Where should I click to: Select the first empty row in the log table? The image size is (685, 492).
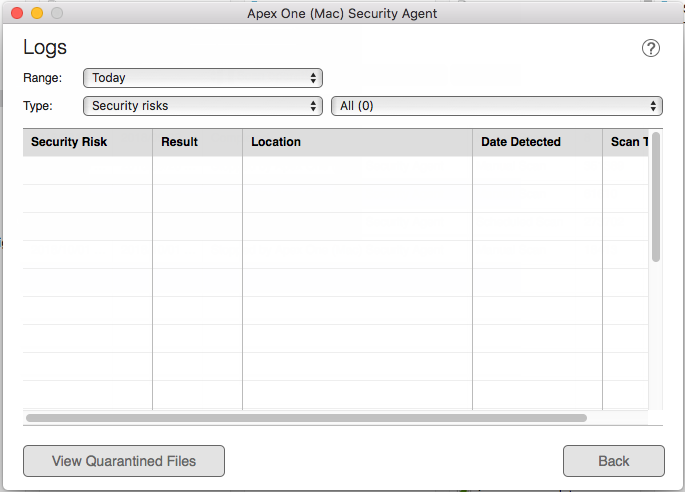pos(300,171)
